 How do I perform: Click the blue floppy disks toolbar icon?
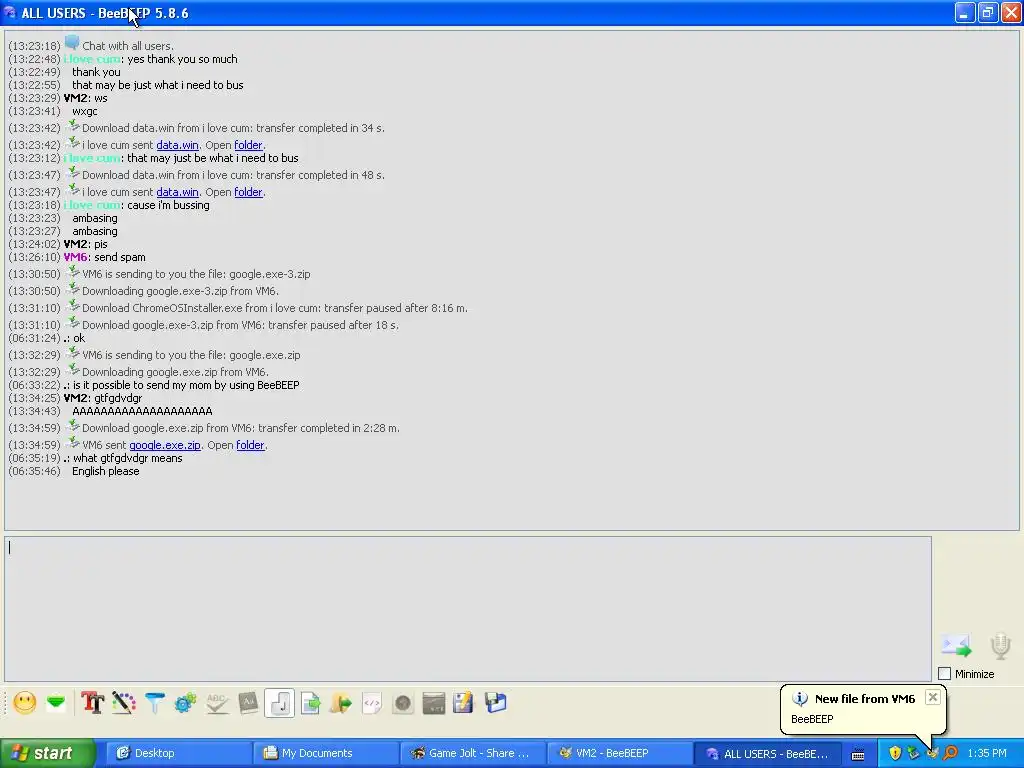(496, 703)
